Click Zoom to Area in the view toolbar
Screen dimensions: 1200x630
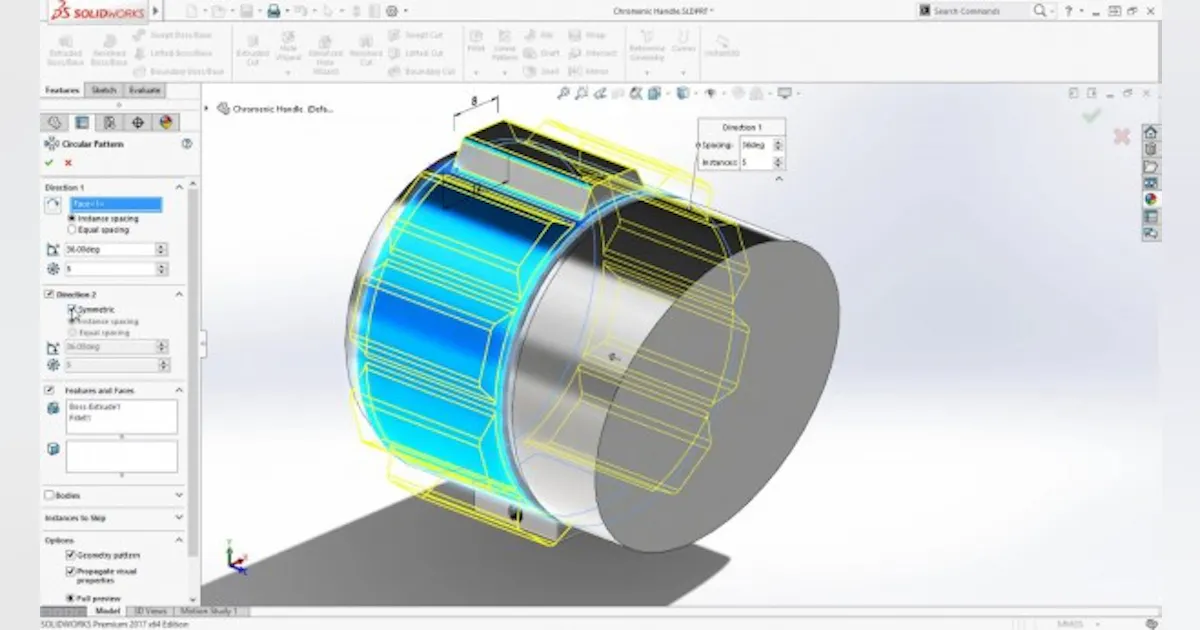(582, 93)
